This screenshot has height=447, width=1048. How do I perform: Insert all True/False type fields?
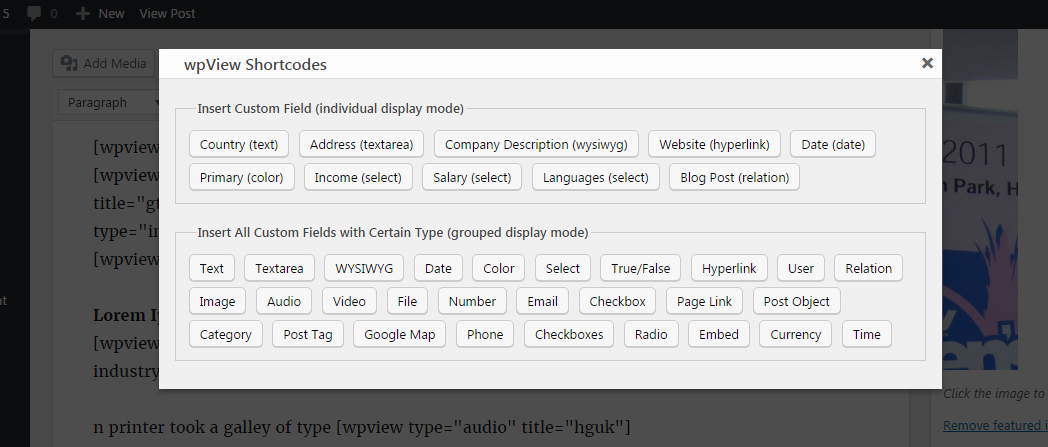coord(640,269)
